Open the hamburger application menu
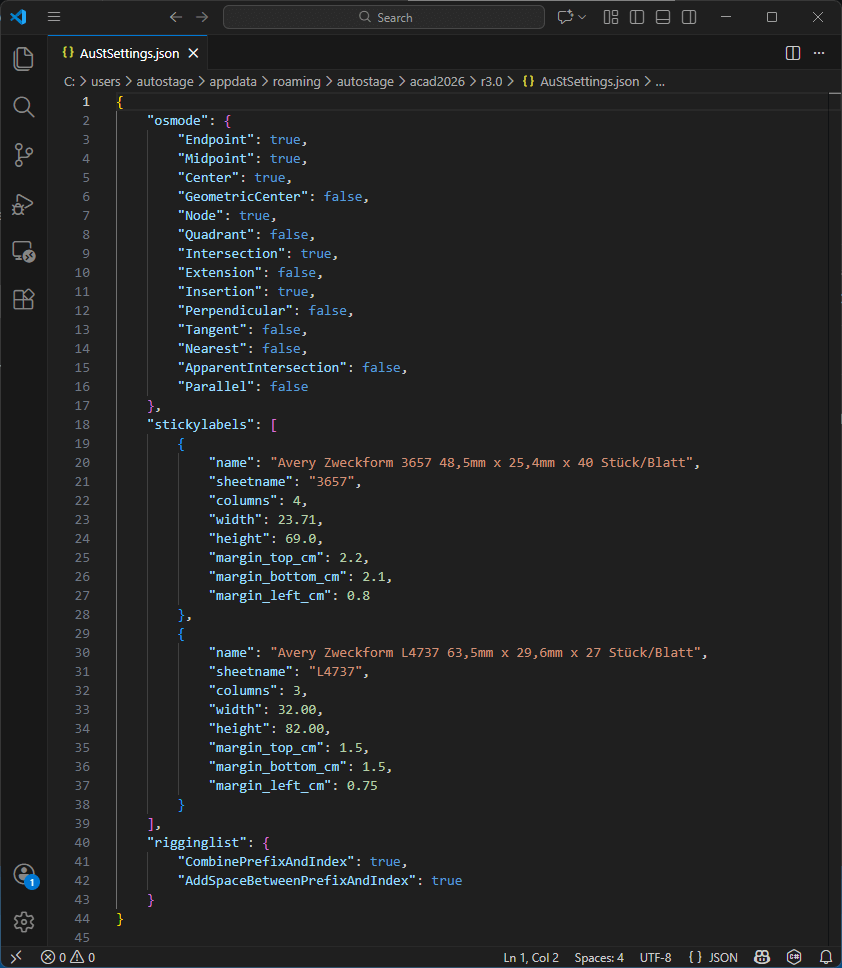 54,17
